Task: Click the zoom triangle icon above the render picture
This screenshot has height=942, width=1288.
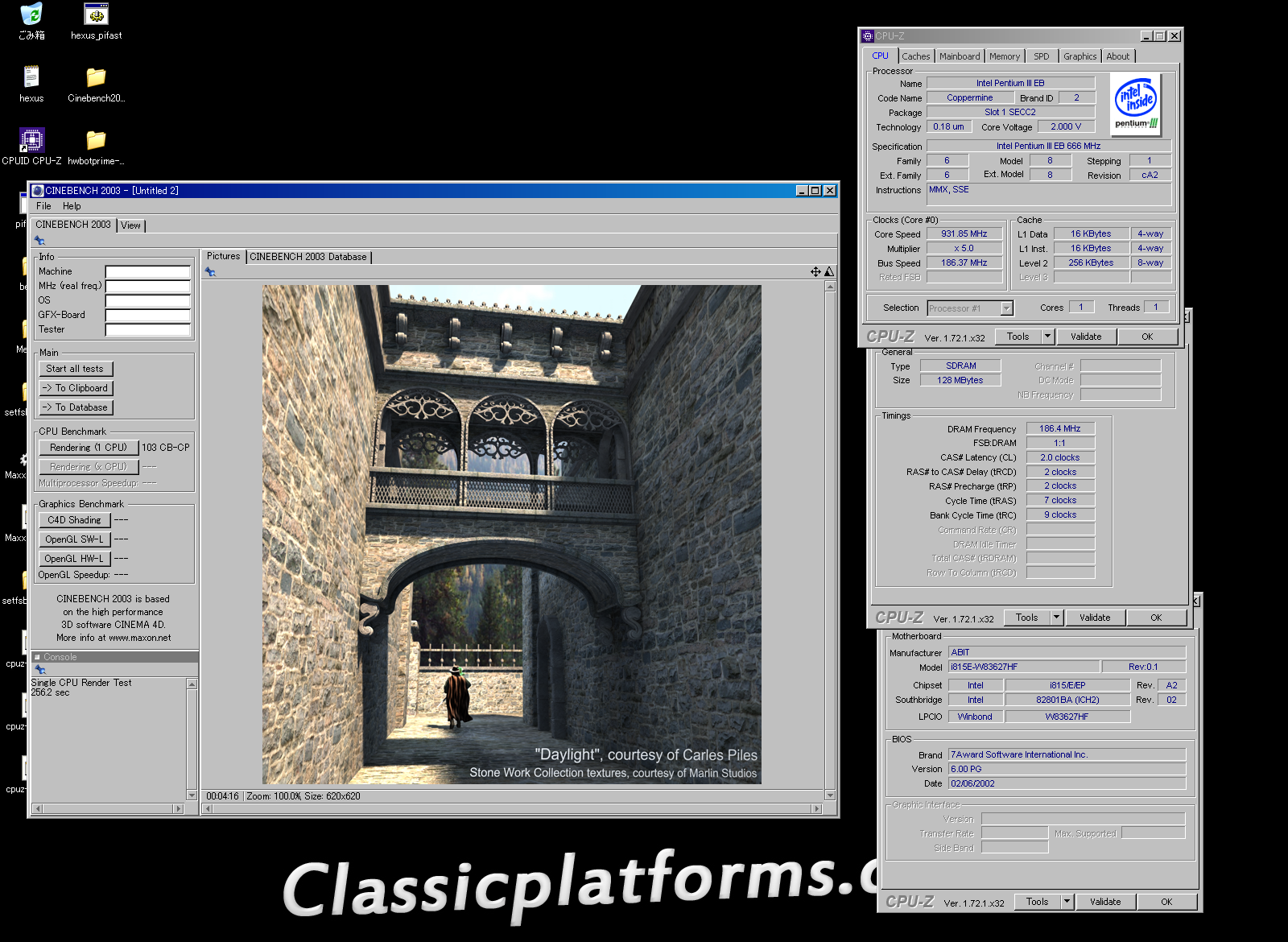Action: (x=829, y=272)
